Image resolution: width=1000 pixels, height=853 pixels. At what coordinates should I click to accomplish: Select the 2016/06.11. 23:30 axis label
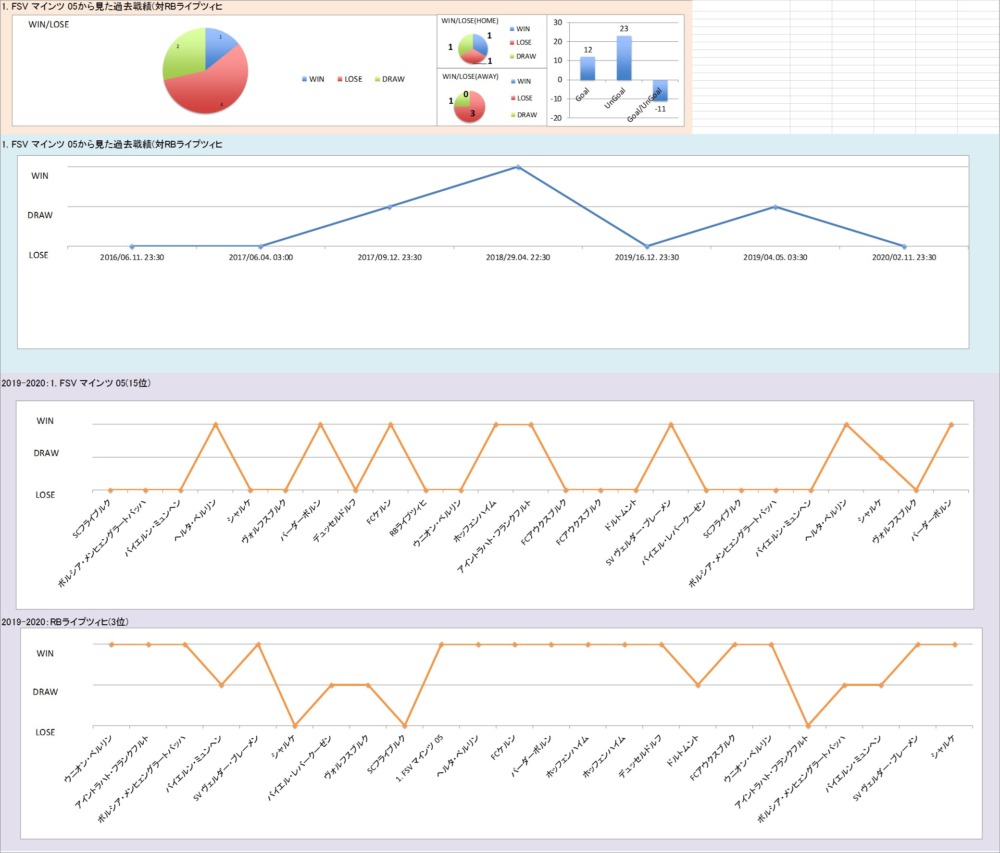132,257
